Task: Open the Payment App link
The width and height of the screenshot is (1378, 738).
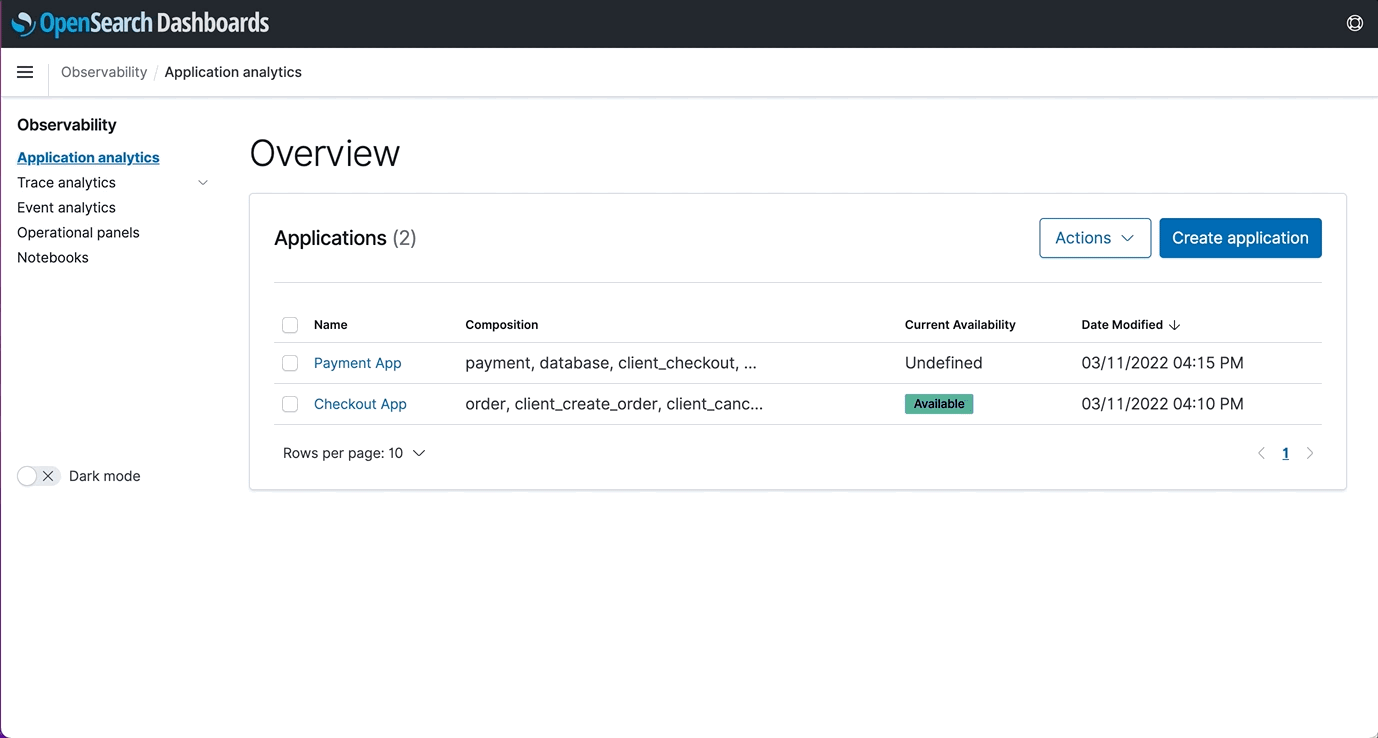Action: 357,363
